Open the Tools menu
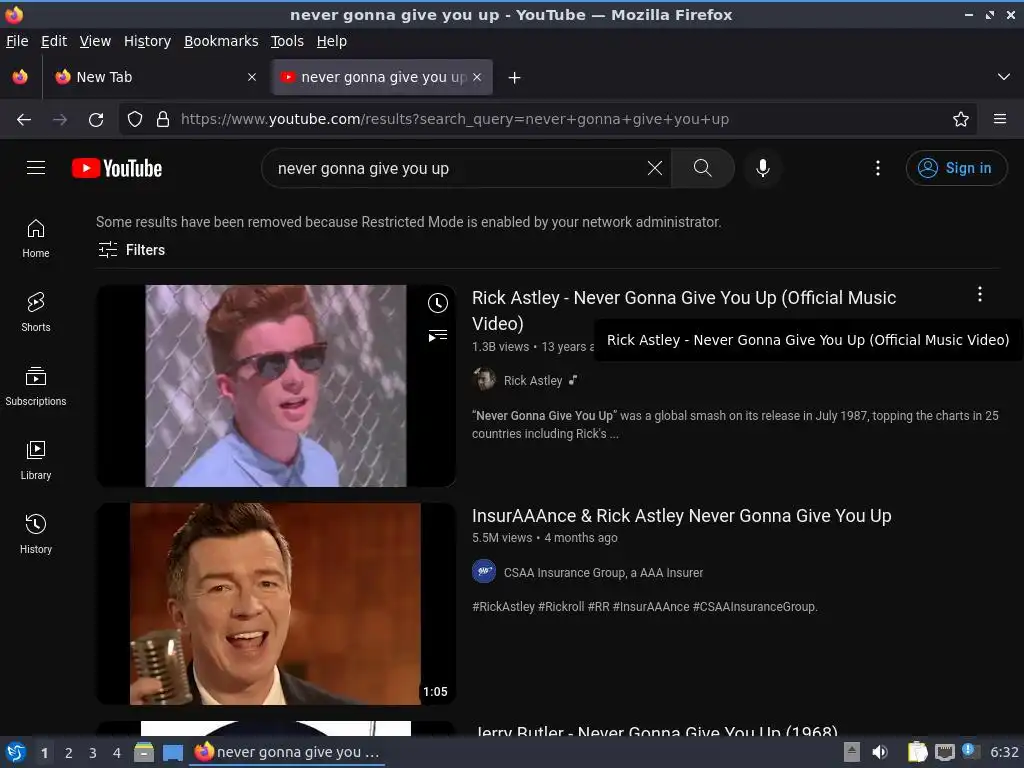 (x=287, y=41)
